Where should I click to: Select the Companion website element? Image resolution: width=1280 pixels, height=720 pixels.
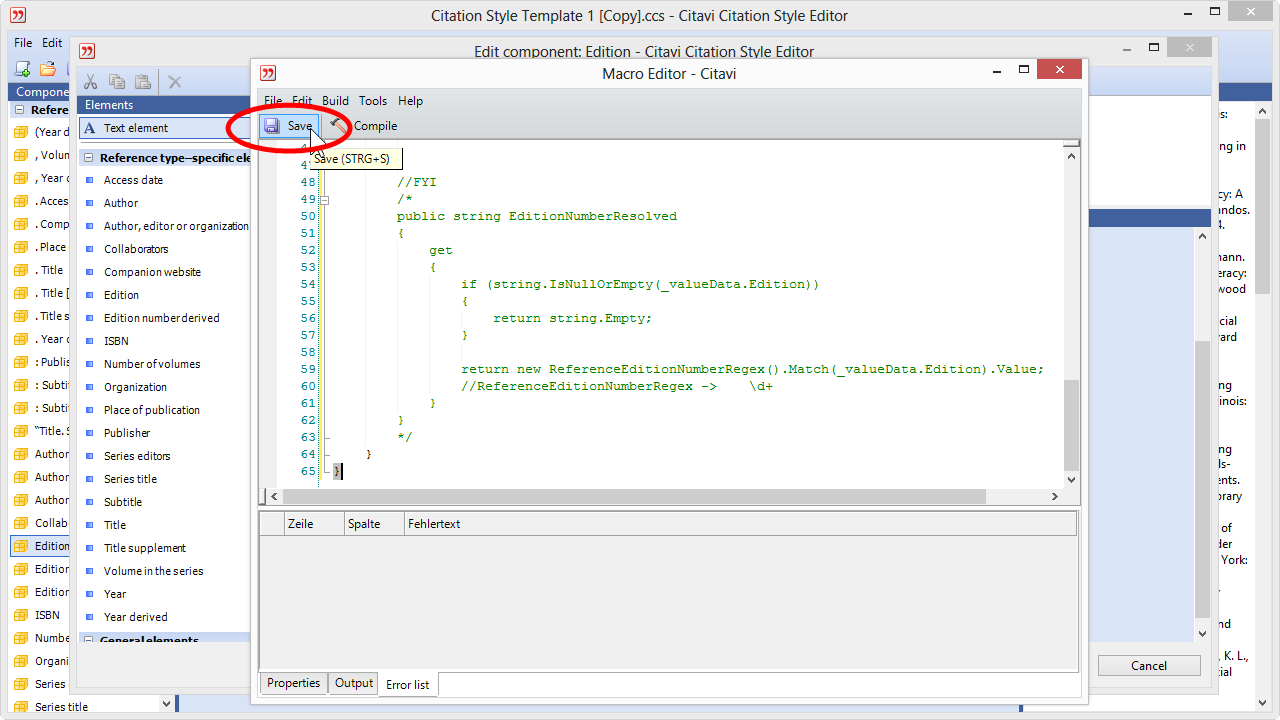click(152, 272)
